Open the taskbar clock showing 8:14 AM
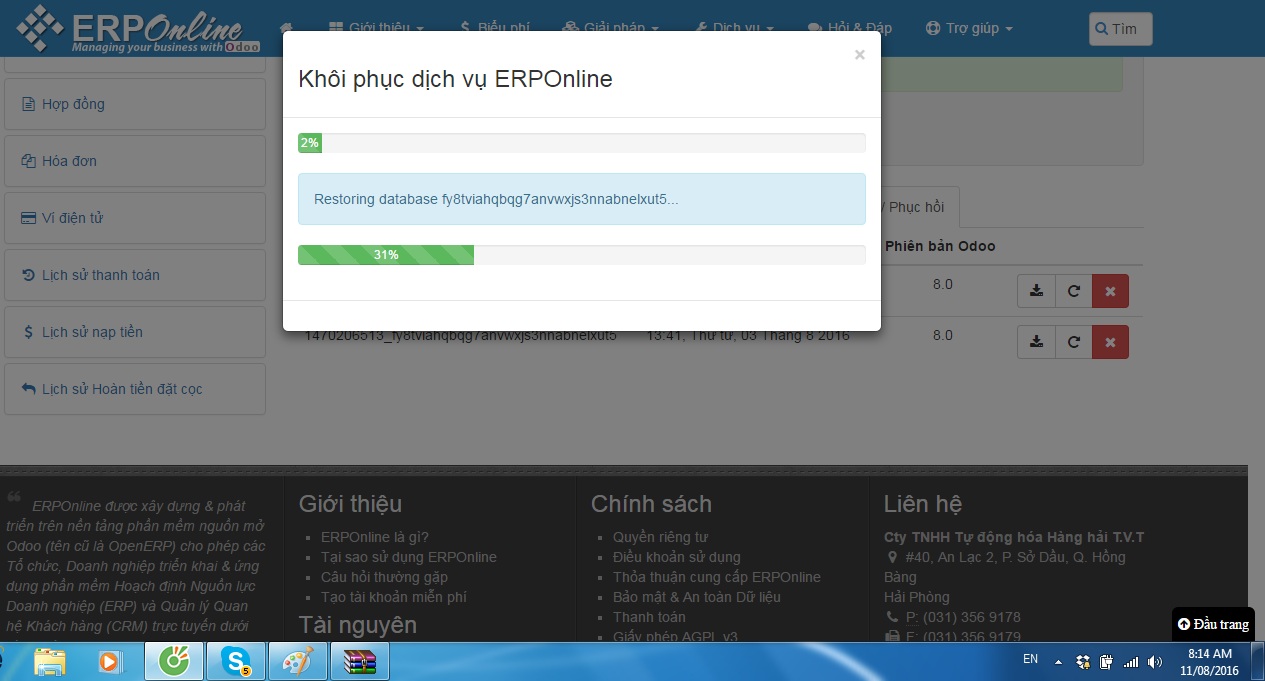 1209,662
